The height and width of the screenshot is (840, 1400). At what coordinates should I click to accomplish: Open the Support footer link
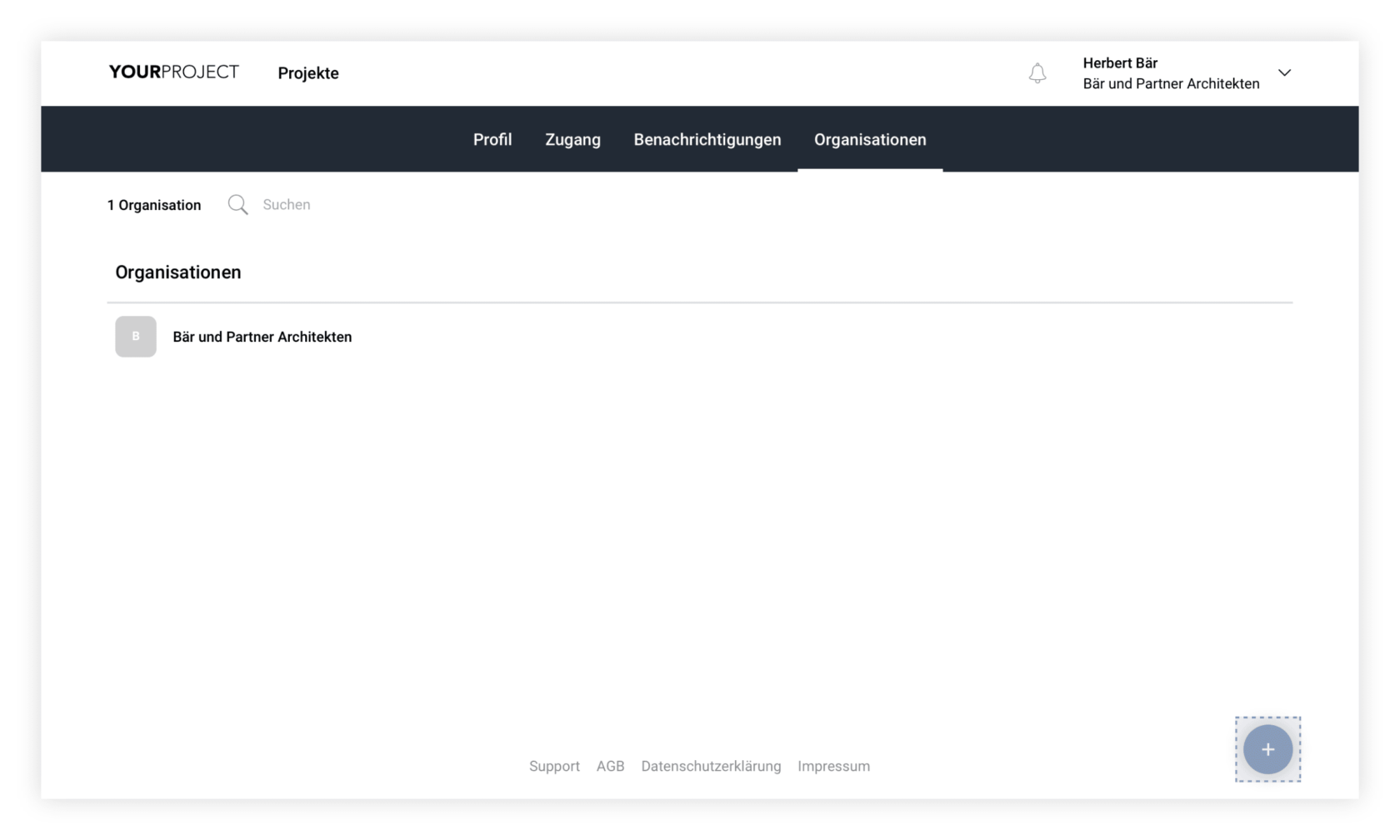[554, 766]
